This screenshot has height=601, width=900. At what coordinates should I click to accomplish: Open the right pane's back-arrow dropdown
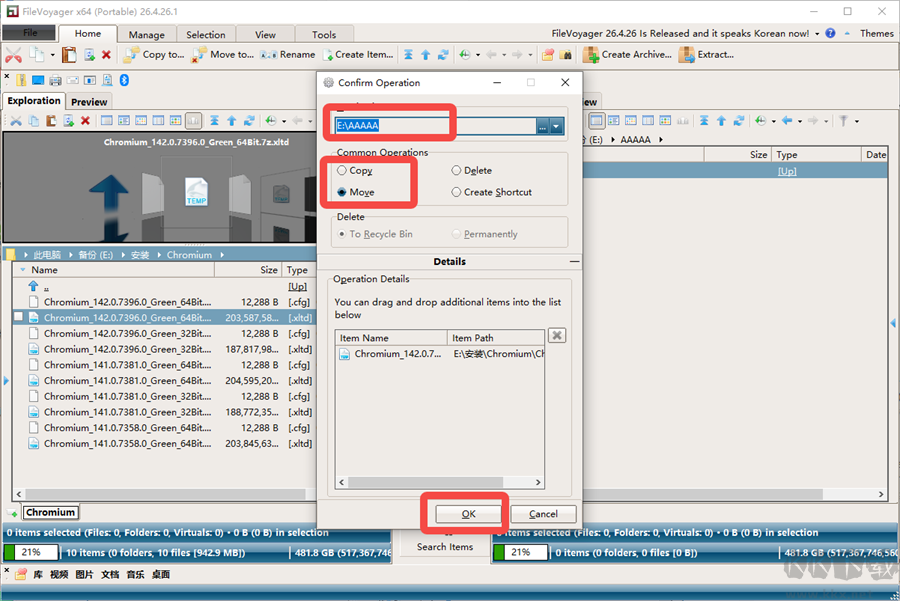tap(800, 121)
